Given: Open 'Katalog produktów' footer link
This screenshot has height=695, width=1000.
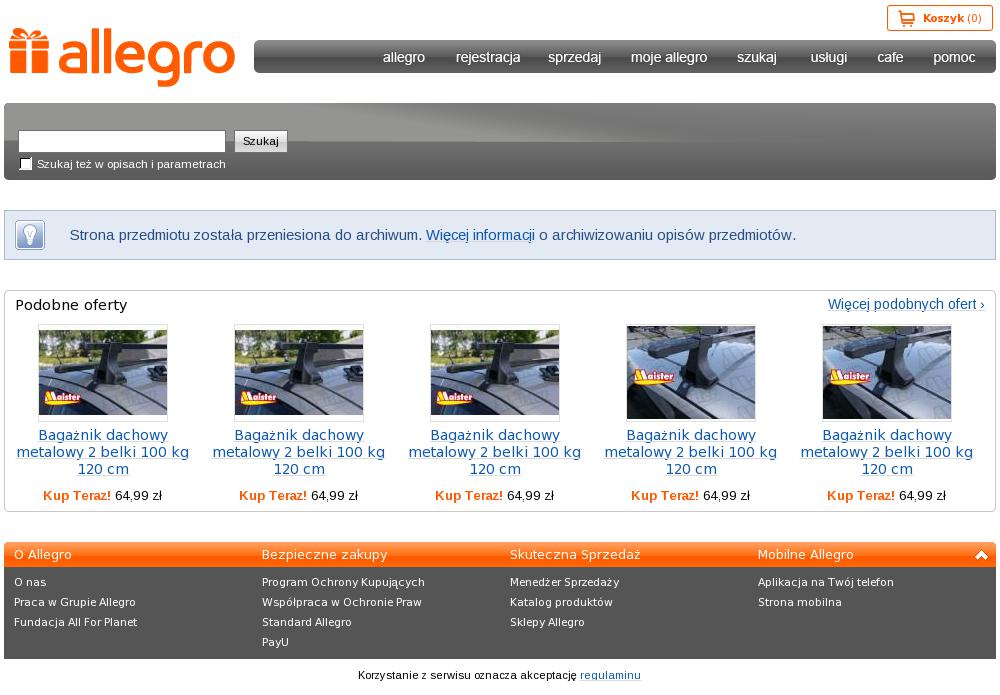Looking at the screenshot, I should [561, 602].
